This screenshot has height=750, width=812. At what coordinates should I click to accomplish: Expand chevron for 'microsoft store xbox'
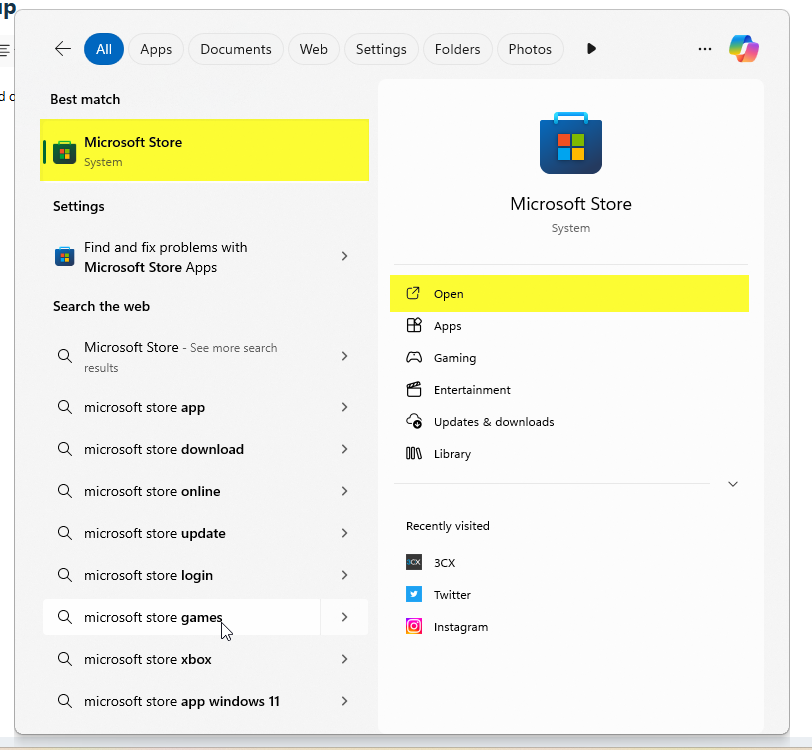pyautogui.click(x=344, y=659)
